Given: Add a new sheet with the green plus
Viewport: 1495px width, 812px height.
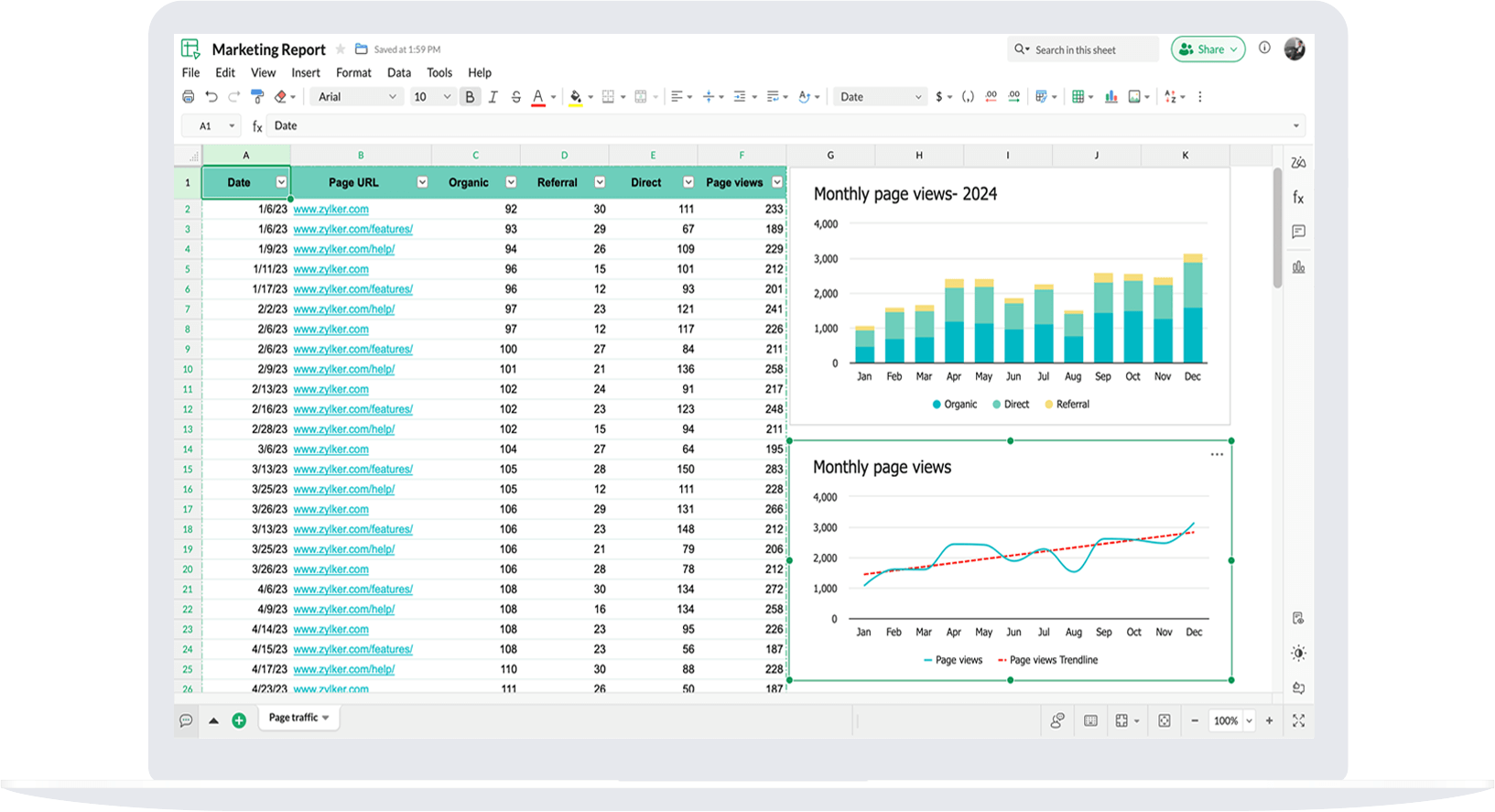Looking at the screenshot, I should click(239, 720).
